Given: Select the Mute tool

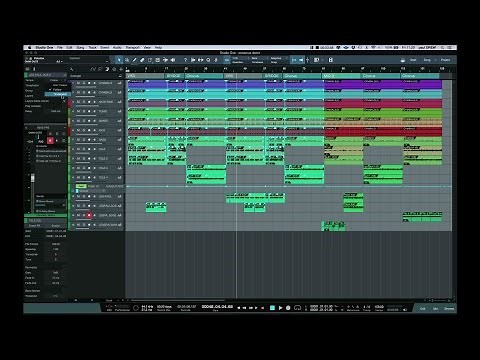Looking at the screenshot, I should (158, 60).
